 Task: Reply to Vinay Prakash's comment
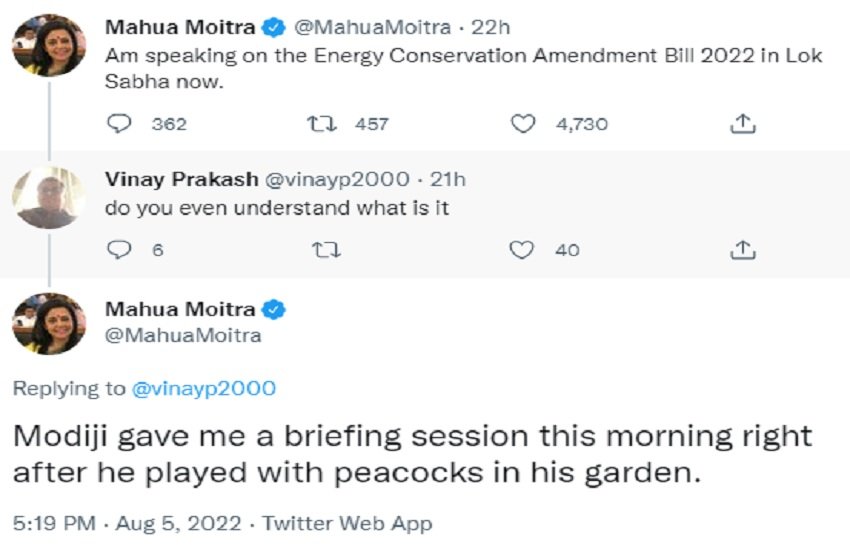point(120,250)
